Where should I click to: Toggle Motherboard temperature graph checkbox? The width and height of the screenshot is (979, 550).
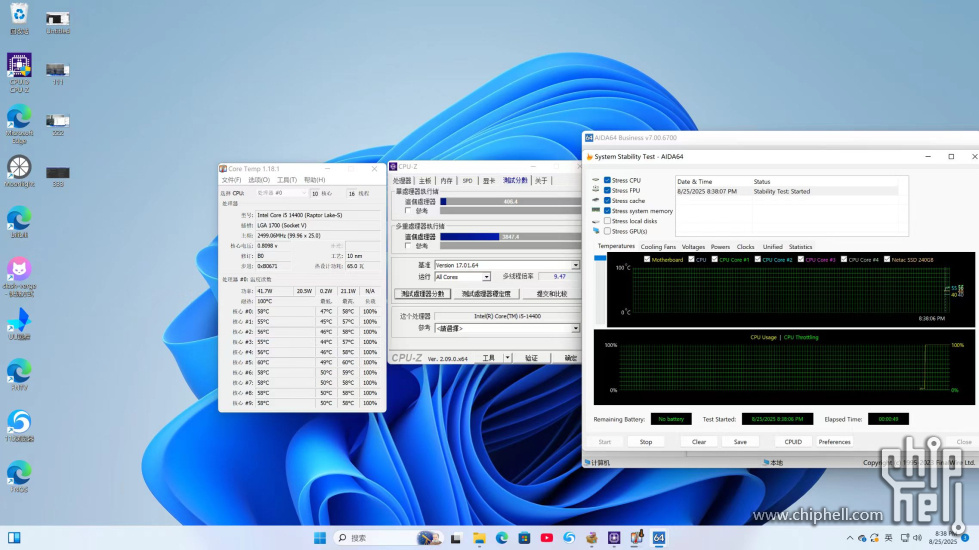click(647, 259)
